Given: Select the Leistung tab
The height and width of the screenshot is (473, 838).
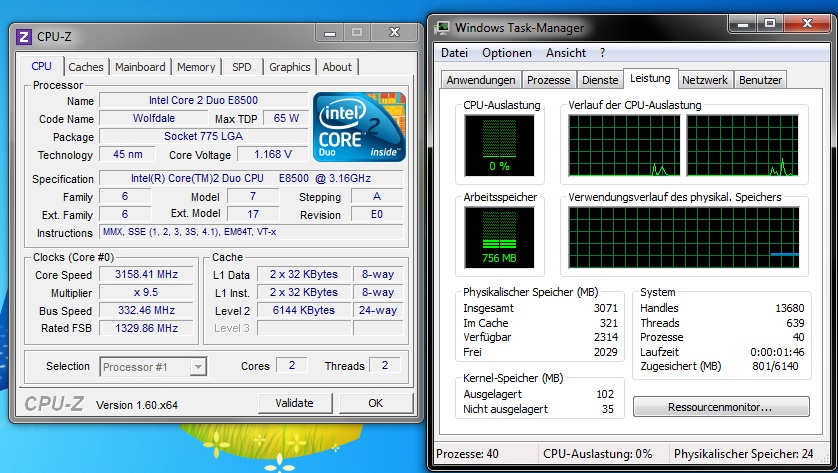Looking at the screenshot, I should 650,78.
